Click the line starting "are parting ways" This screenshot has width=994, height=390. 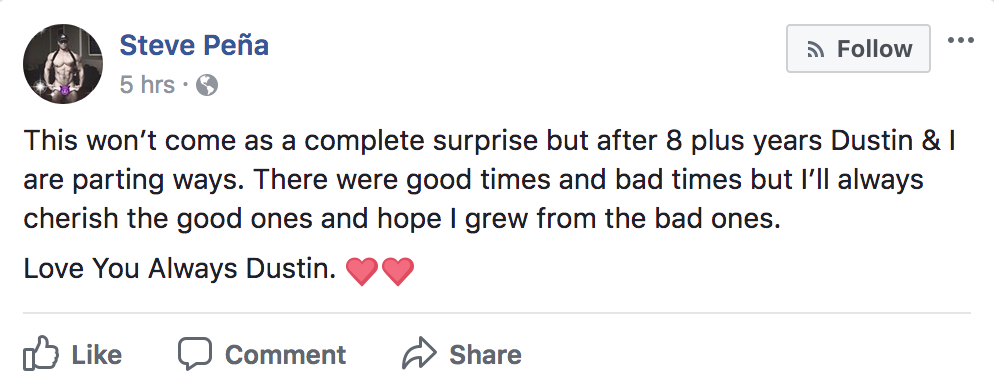point(474,180)
